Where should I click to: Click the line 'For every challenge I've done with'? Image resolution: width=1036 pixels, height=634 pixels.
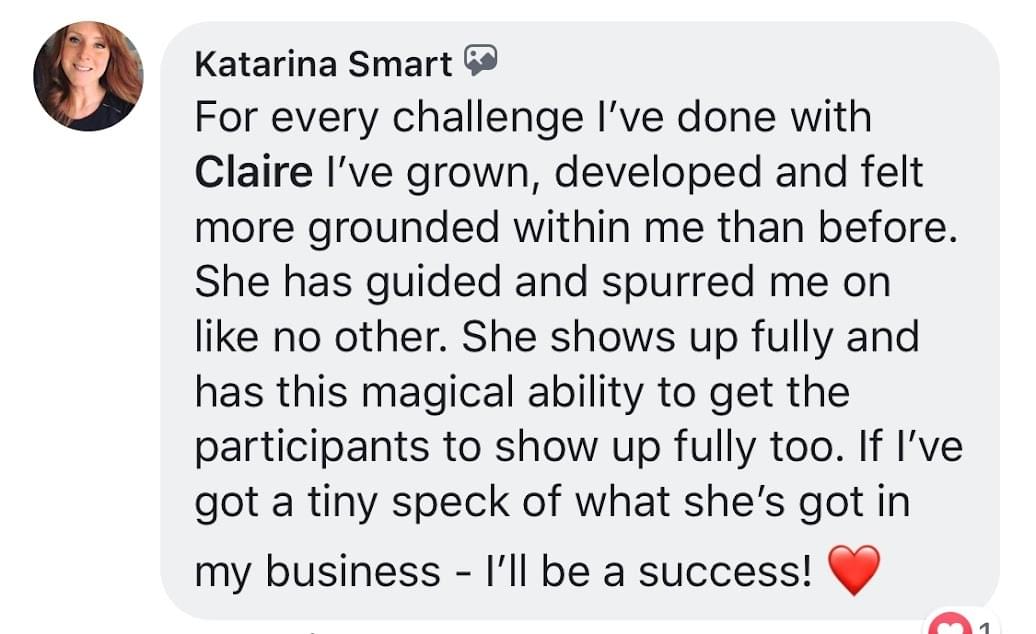click(x=533, y=119)
